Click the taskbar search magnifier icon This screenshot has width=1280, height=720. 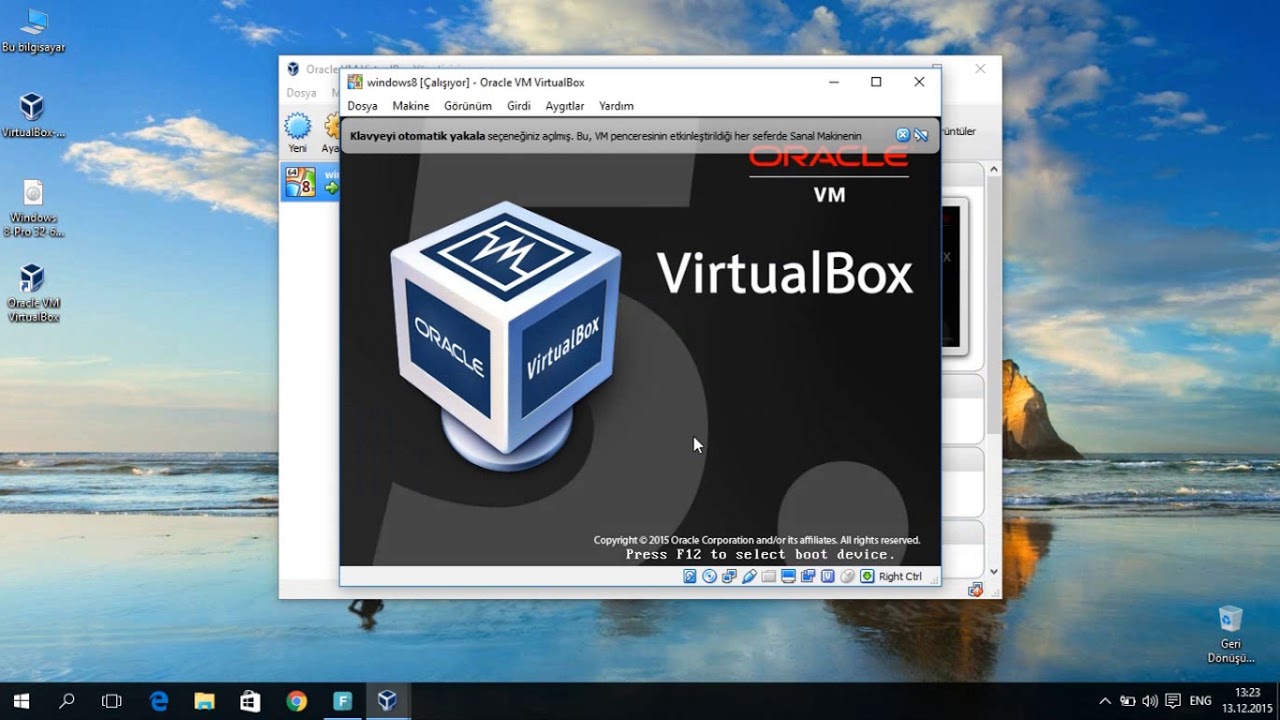click(x=67, y=701)
